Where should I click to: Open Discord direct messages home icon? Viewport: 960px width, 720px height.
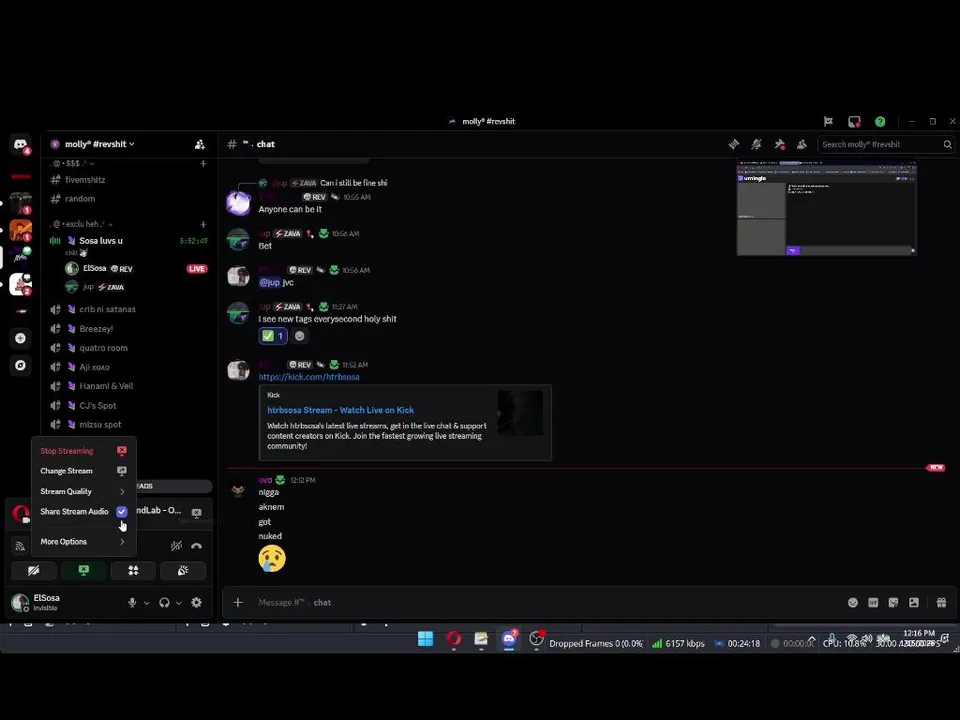pos(20,144)
